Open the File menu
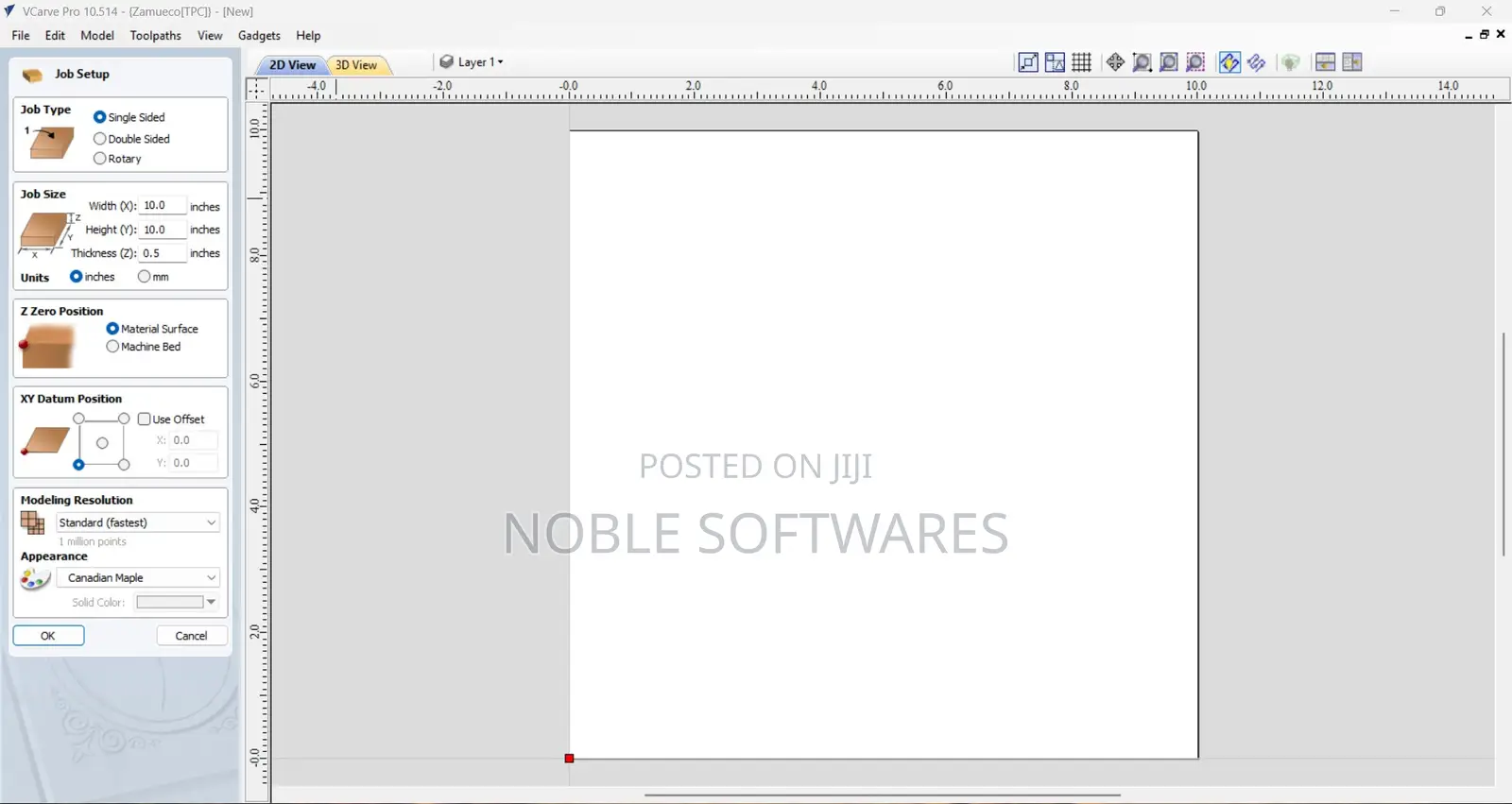 pos(21,36)
